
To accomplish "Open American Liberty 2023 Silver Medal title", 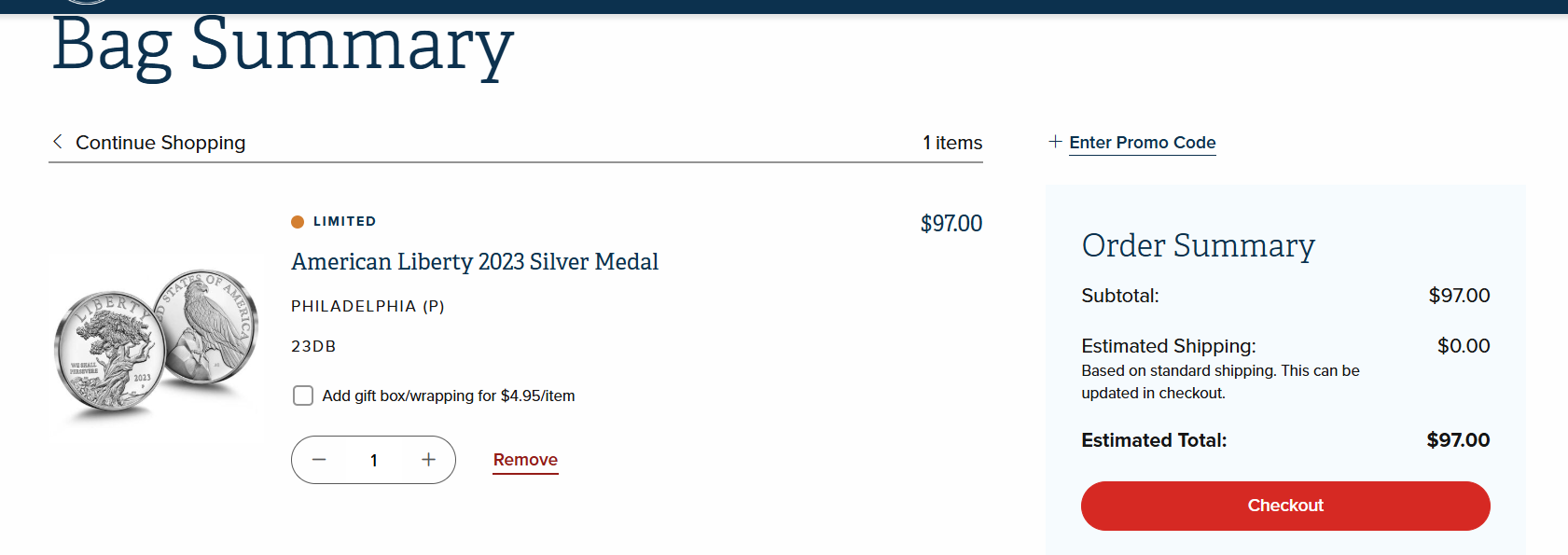I will [x=474, y=262].
